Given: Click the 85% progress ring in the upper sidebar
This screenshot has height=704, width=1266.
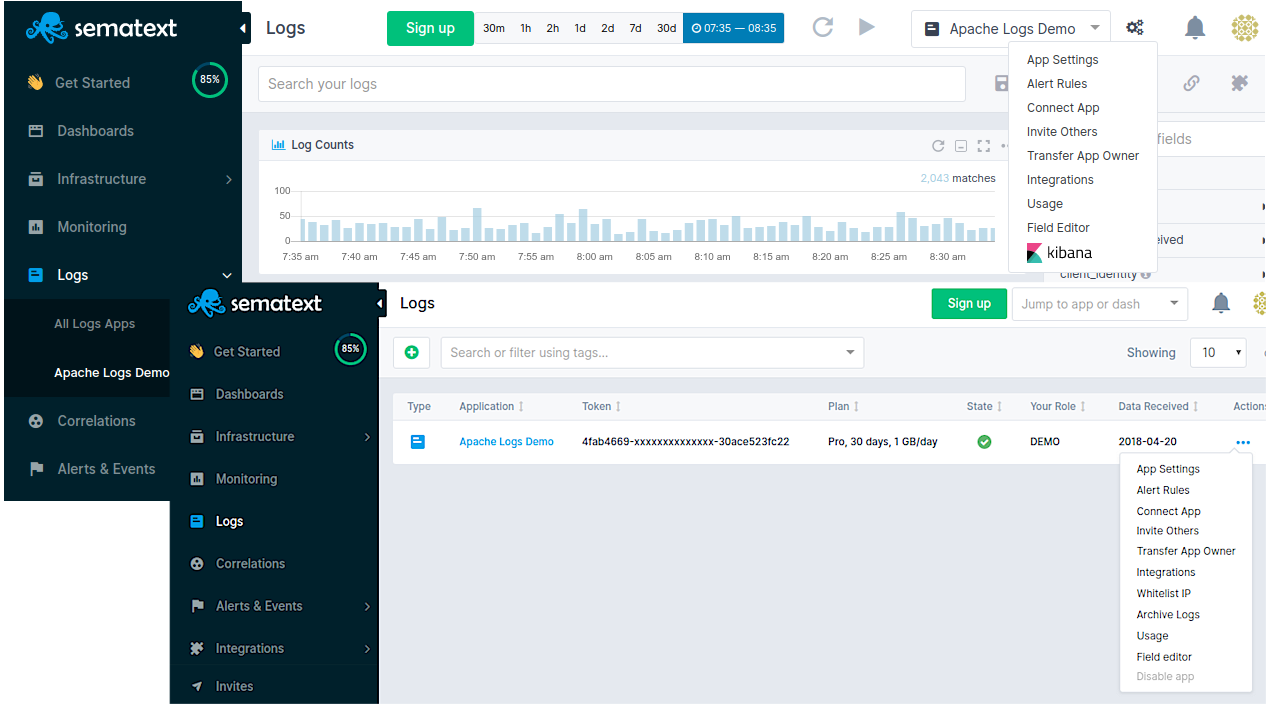Looking at the screenshot, I should point(210,80).
